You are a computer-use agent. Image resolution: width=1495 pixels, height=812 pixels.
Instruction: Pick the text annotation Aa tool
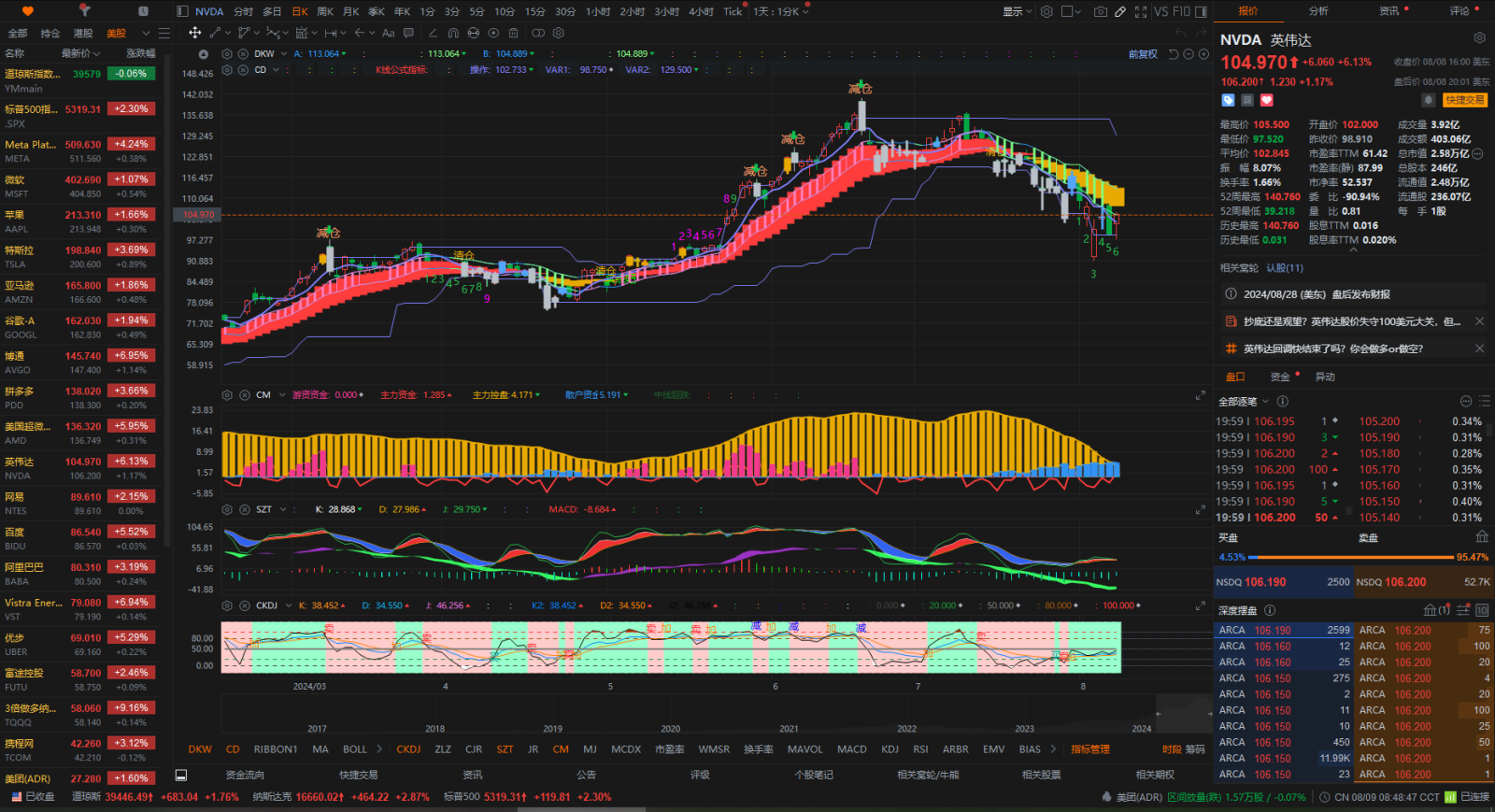pos(388,33)
